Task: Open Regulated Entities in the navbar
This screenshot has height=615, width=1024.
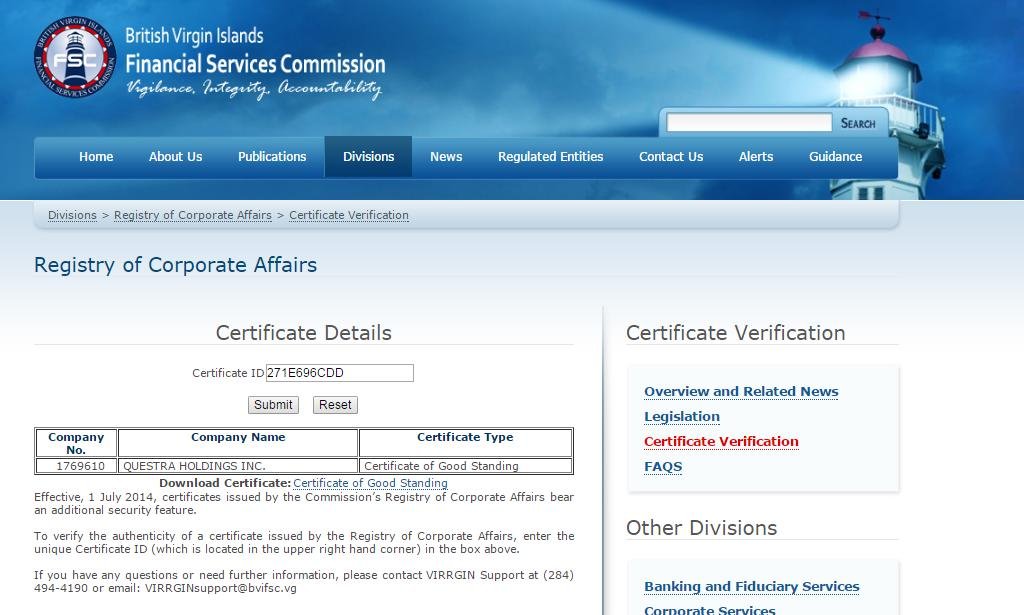Action: tap(550, 157)
